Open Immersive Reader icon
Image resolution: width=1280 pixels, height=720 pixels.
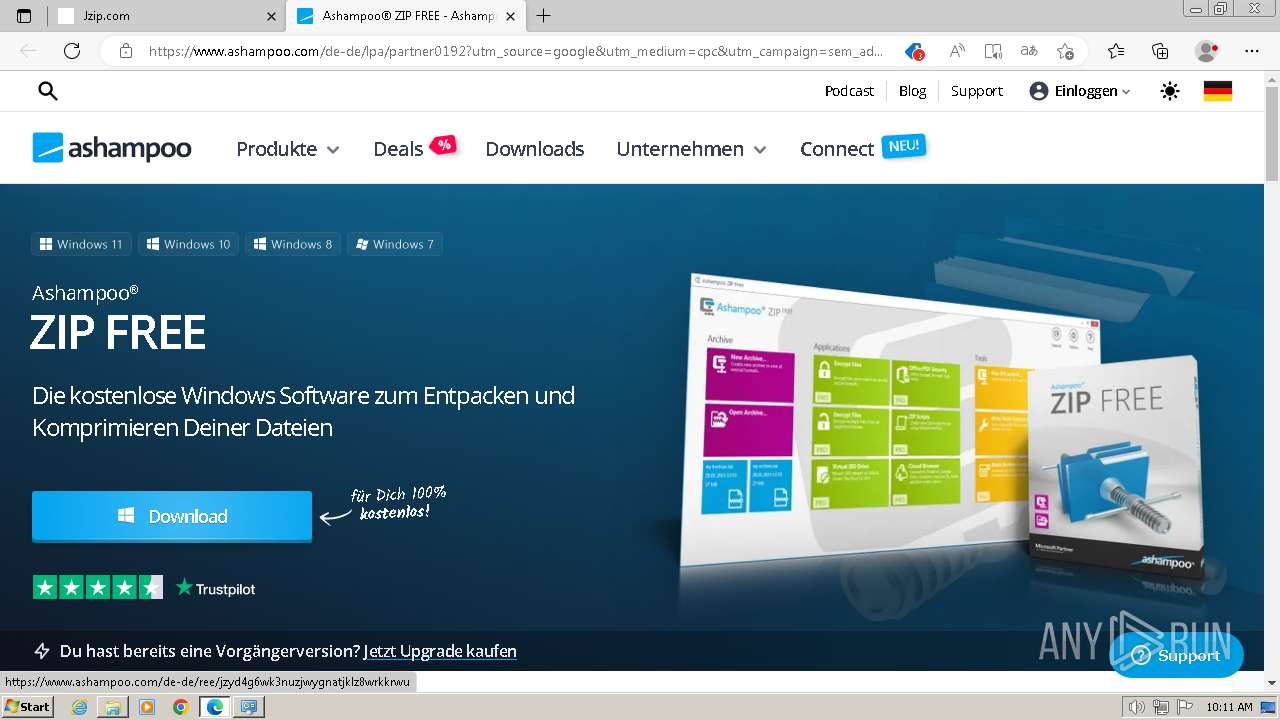click(x=993, y=51)
